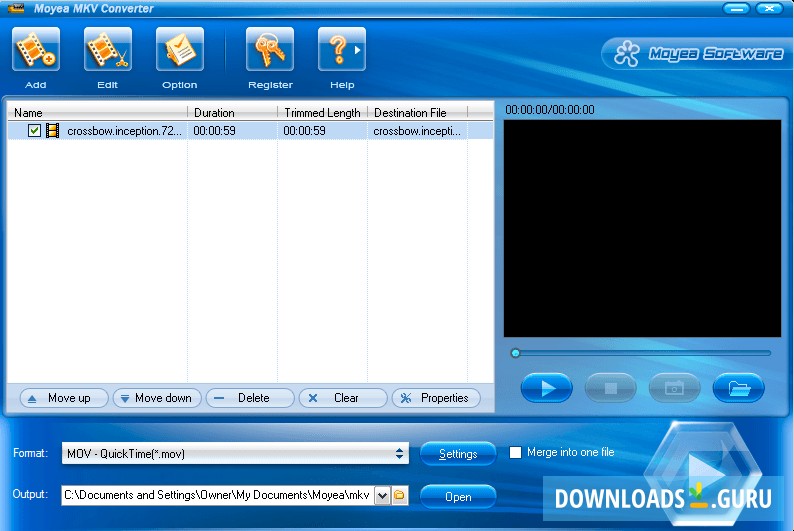Click the black video preview area

(642, 228)
